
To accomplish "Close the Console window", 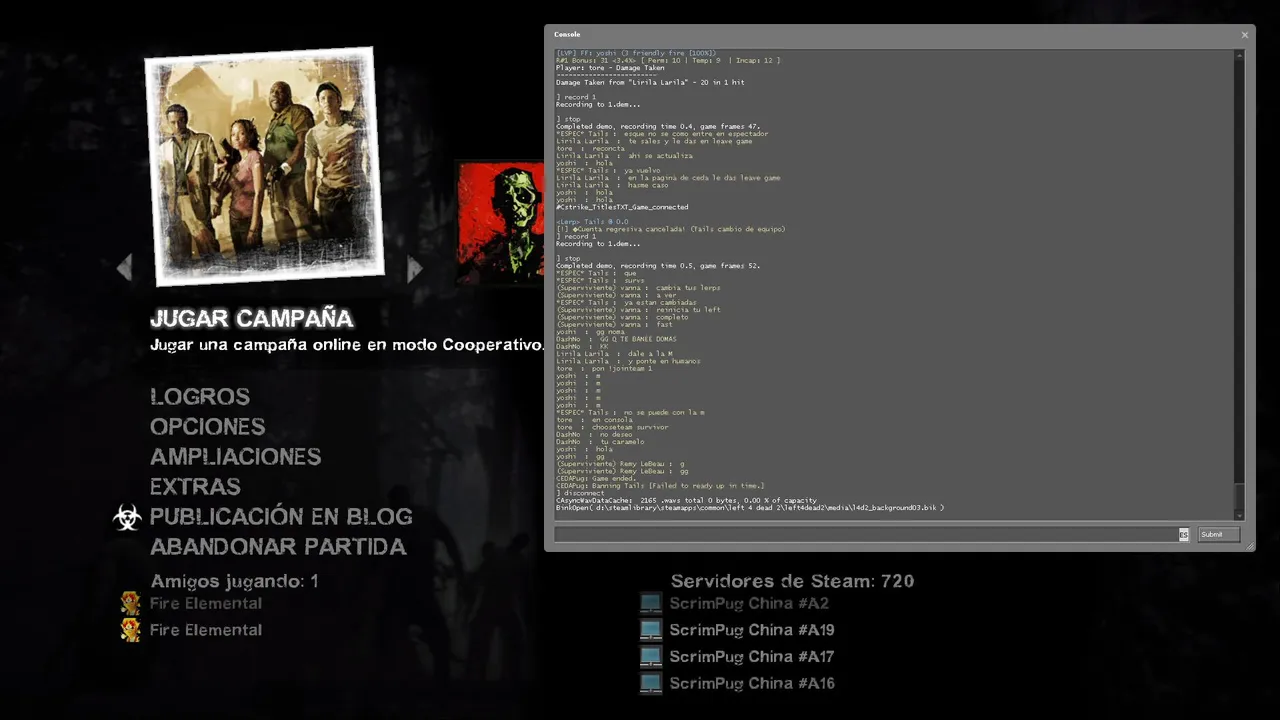I will click(1245, 35).
